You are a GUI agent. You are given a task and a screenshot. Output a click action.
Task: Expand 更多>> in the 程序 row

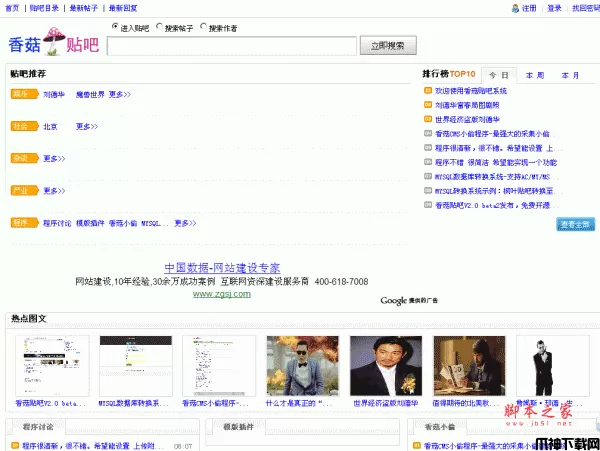click(x=185, y=223)
